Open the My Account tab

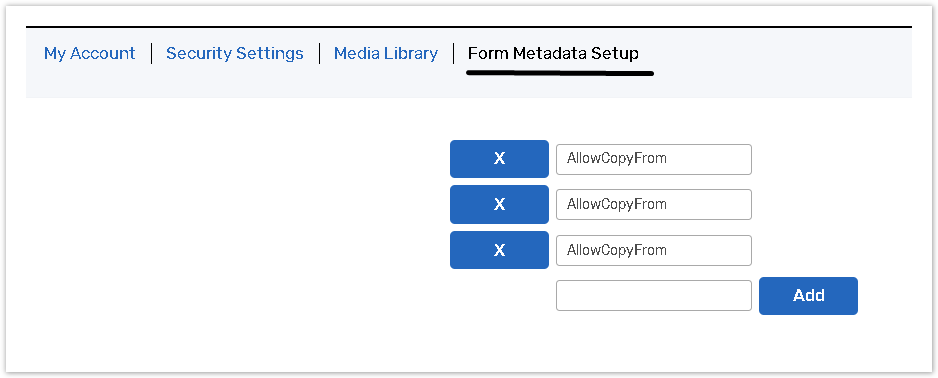90,54
